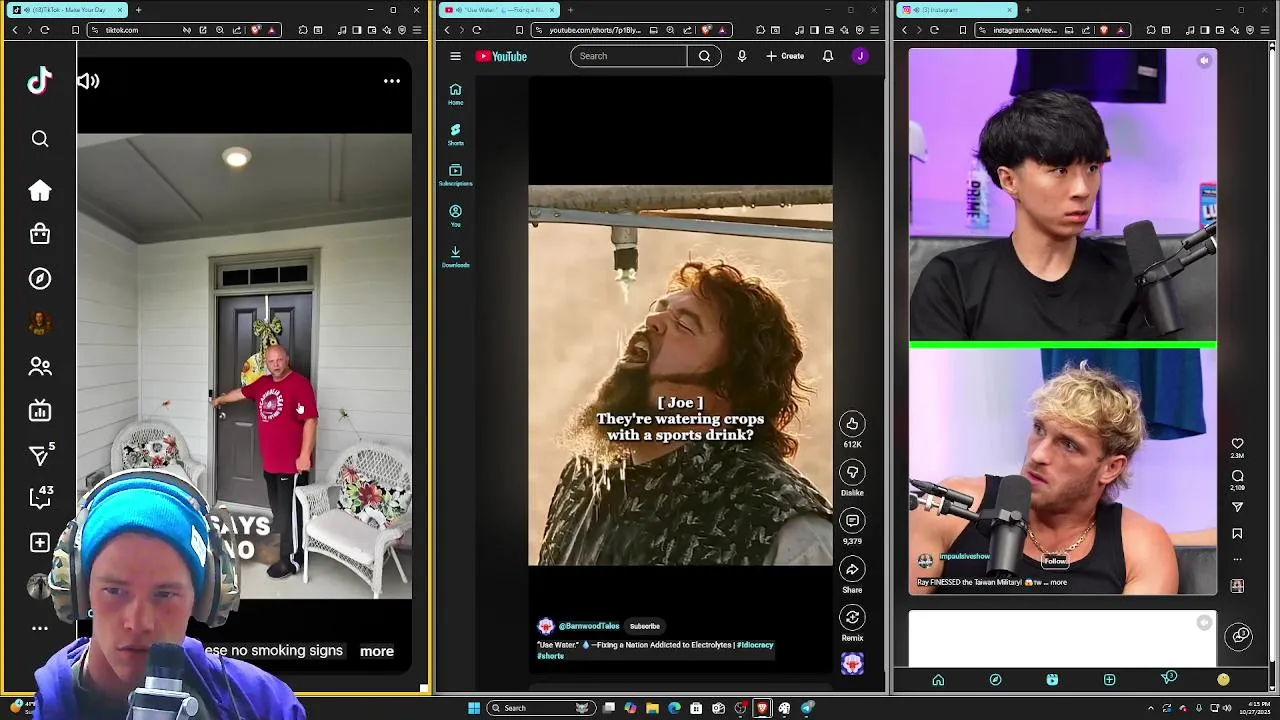Open TikTok Friends icon in sidebar
This screenshot has height=720, width=1280.
[x=40, y=367]
